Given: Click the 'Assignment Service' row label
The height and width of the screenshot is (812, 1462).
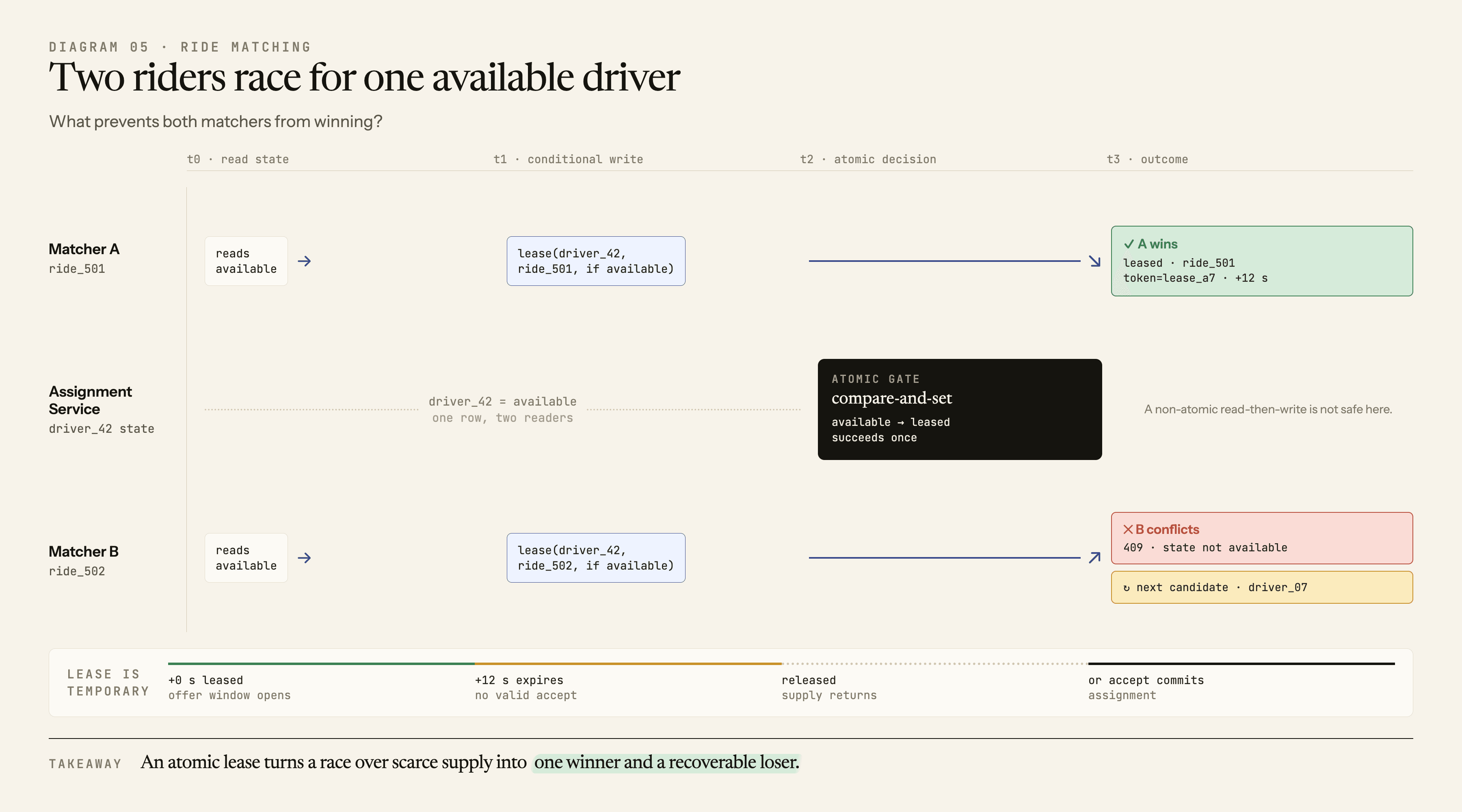Looking at the screenshot, I should (x=90, y=400).
